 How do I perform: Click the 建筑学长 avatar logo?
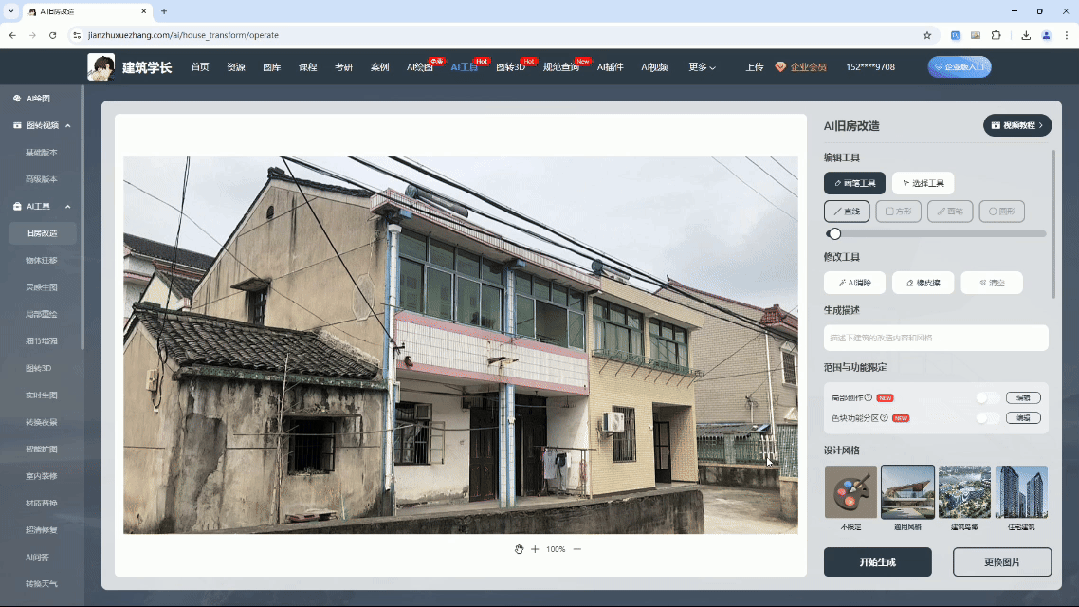click(101, 67)
